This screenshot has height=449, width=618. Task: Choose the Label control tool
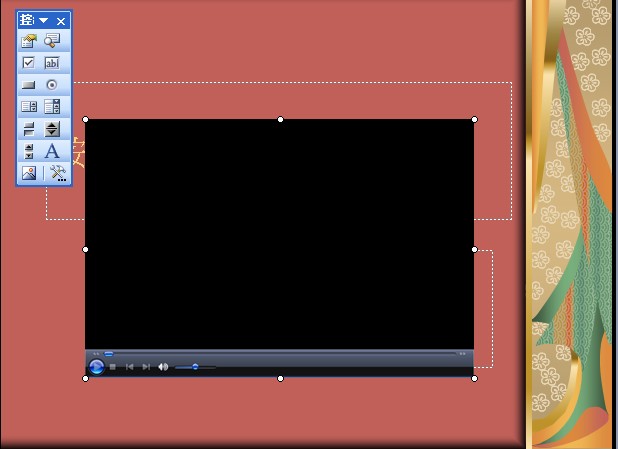click(x=52, y=151)
